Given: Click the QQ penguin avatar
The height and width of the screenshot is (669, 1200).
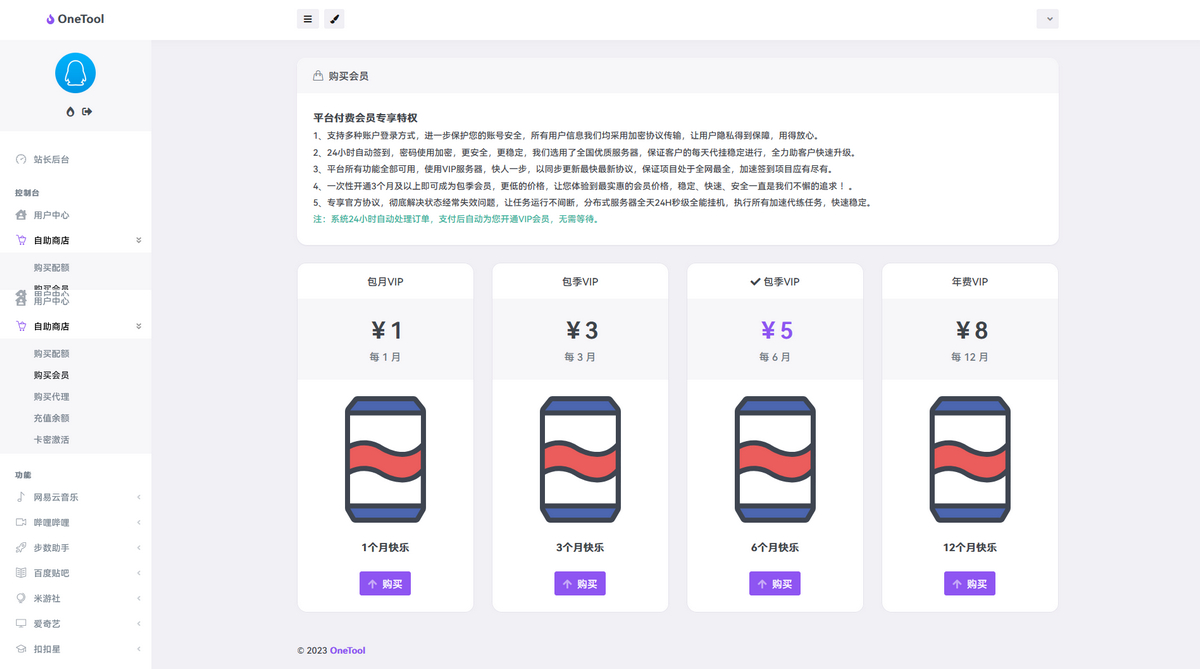Looking at the screenshot, I should click(x=75, y=73).
